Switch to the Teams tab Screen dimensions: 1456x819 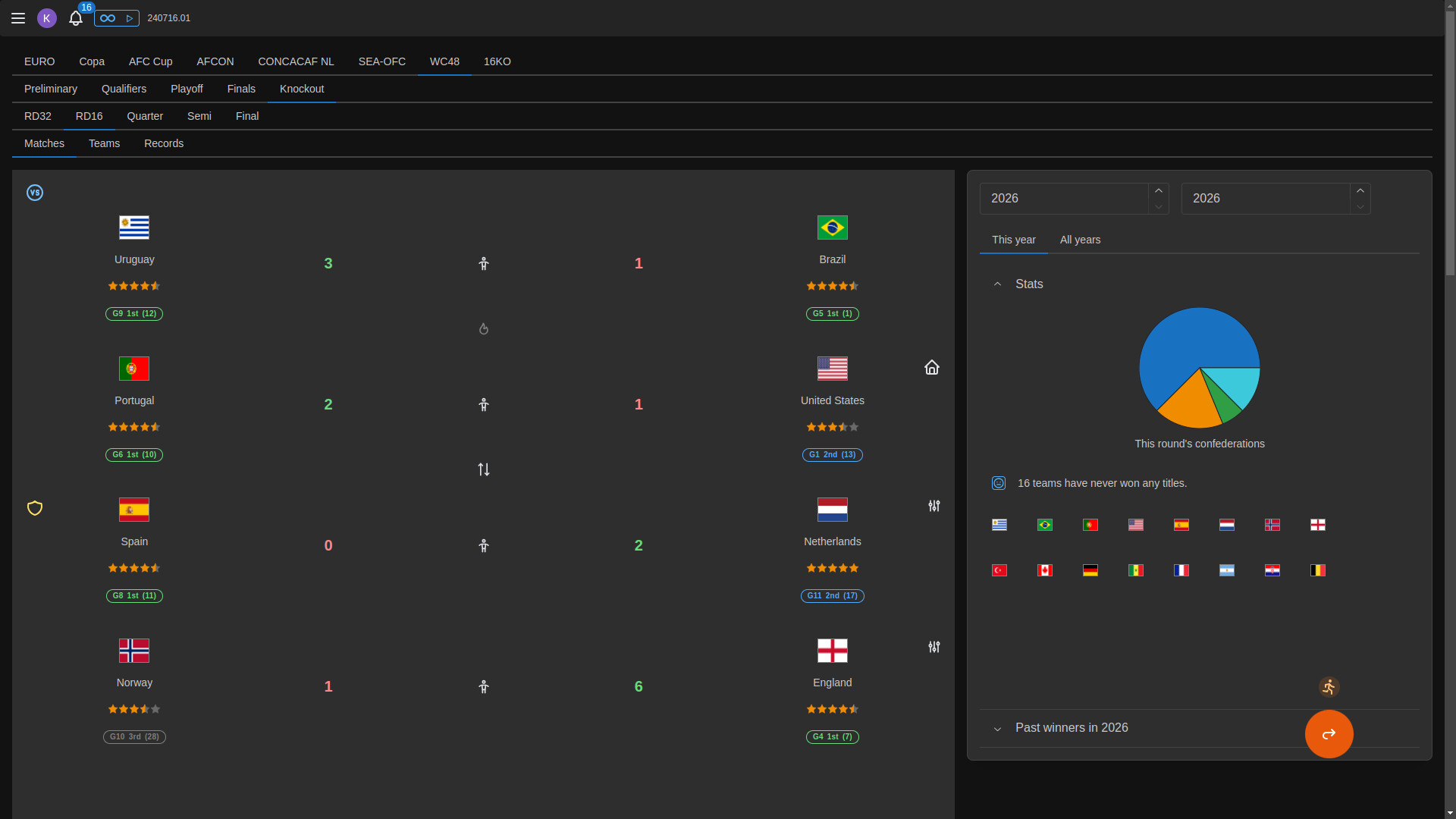104,143
